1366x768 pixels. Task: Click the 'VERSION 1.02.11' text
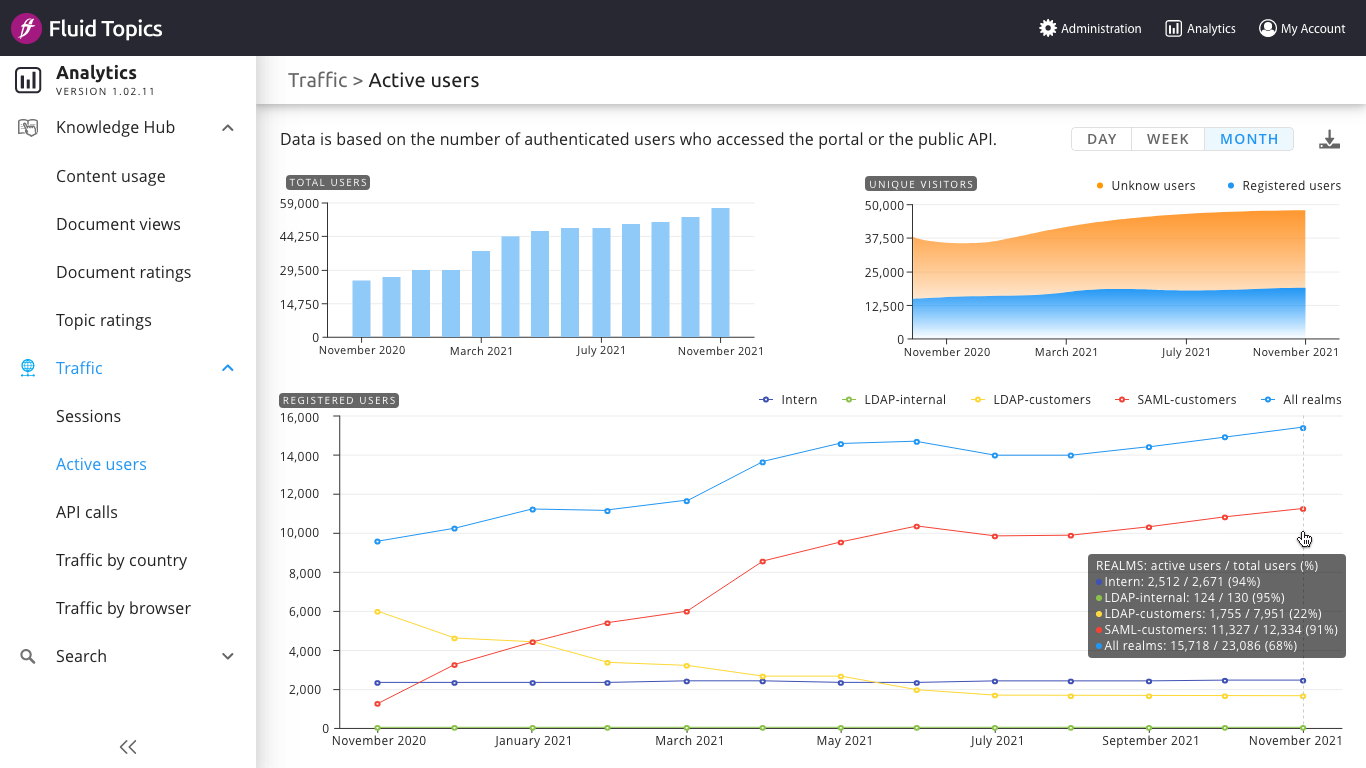click(105, 92)
